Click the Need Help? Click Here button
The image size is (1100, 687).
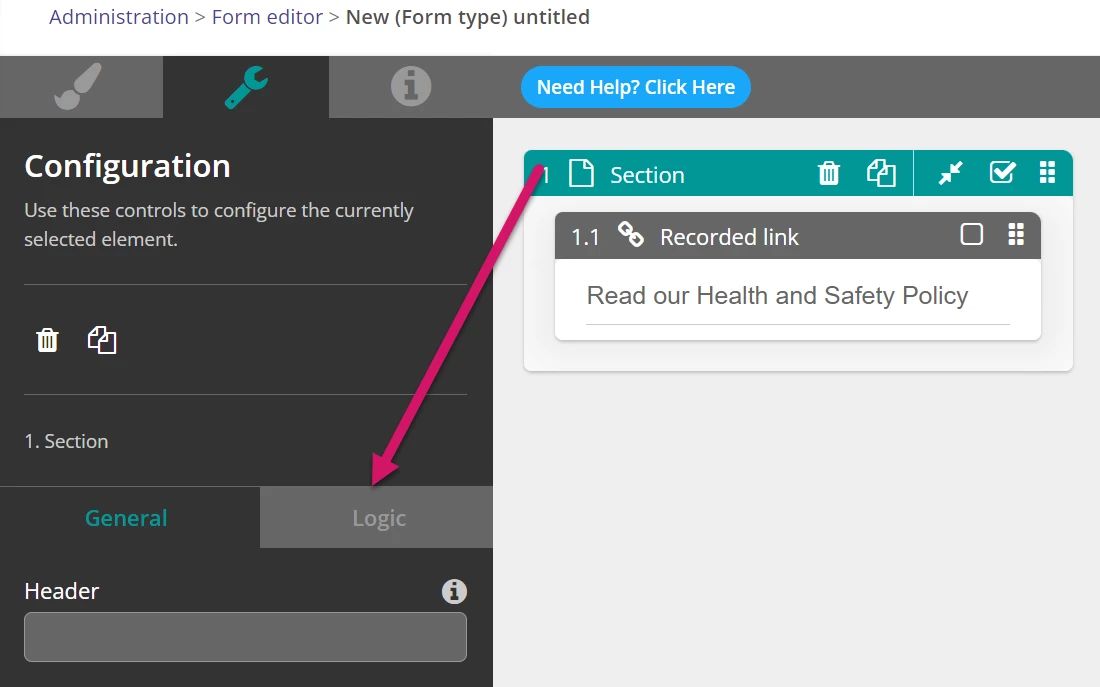636,87
